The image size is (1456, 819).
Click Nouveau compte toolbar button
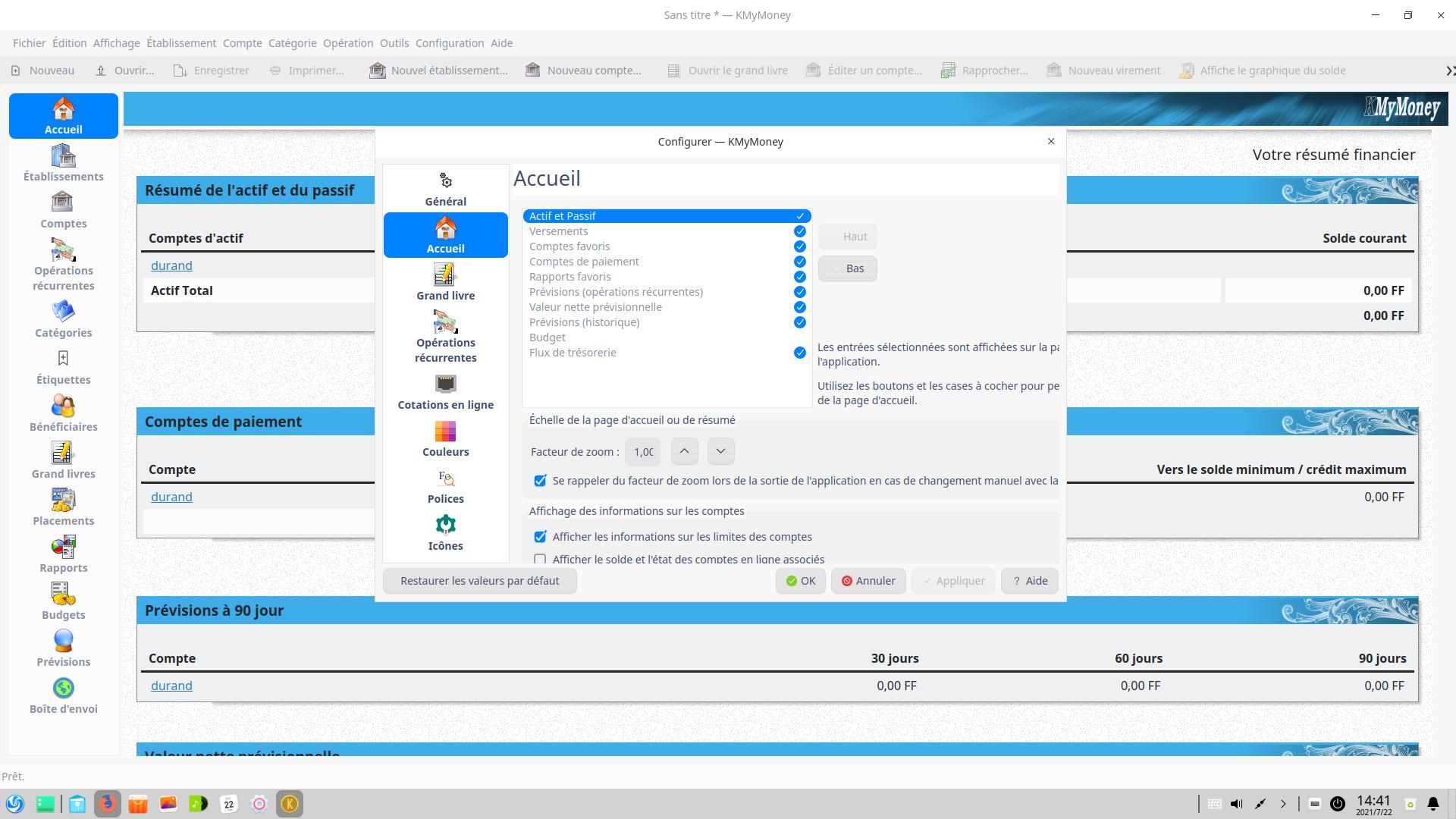click(x=583, y=71)
